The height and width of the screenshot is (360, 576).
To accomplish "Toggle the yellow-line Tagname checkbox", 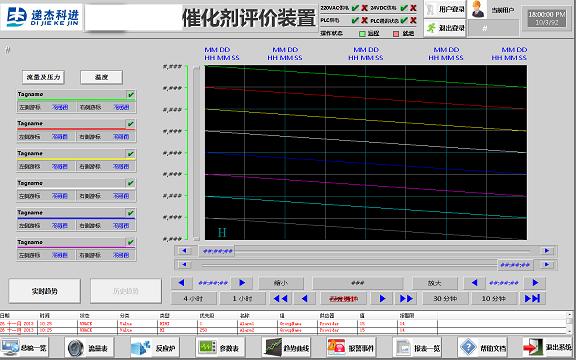I will click(x=131, y=154).
